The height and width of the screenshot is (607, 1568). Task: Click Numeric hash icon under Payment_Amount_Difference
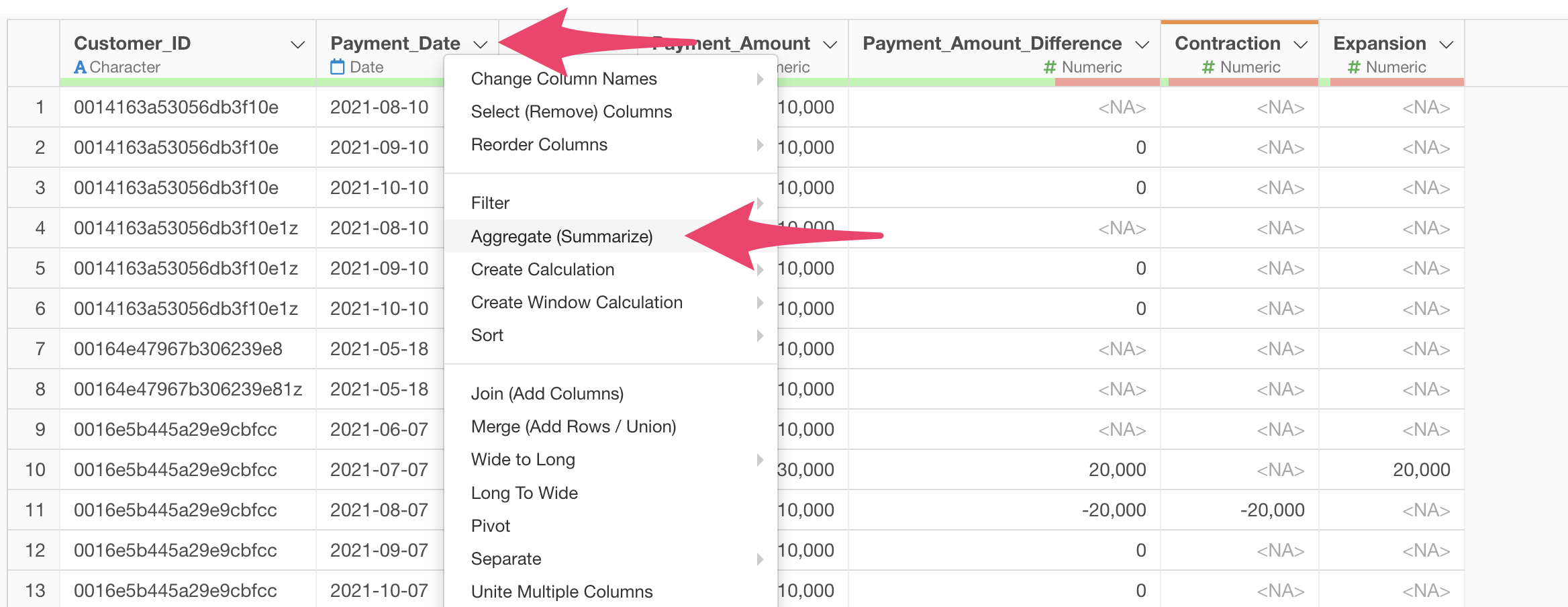[1050, 67]
